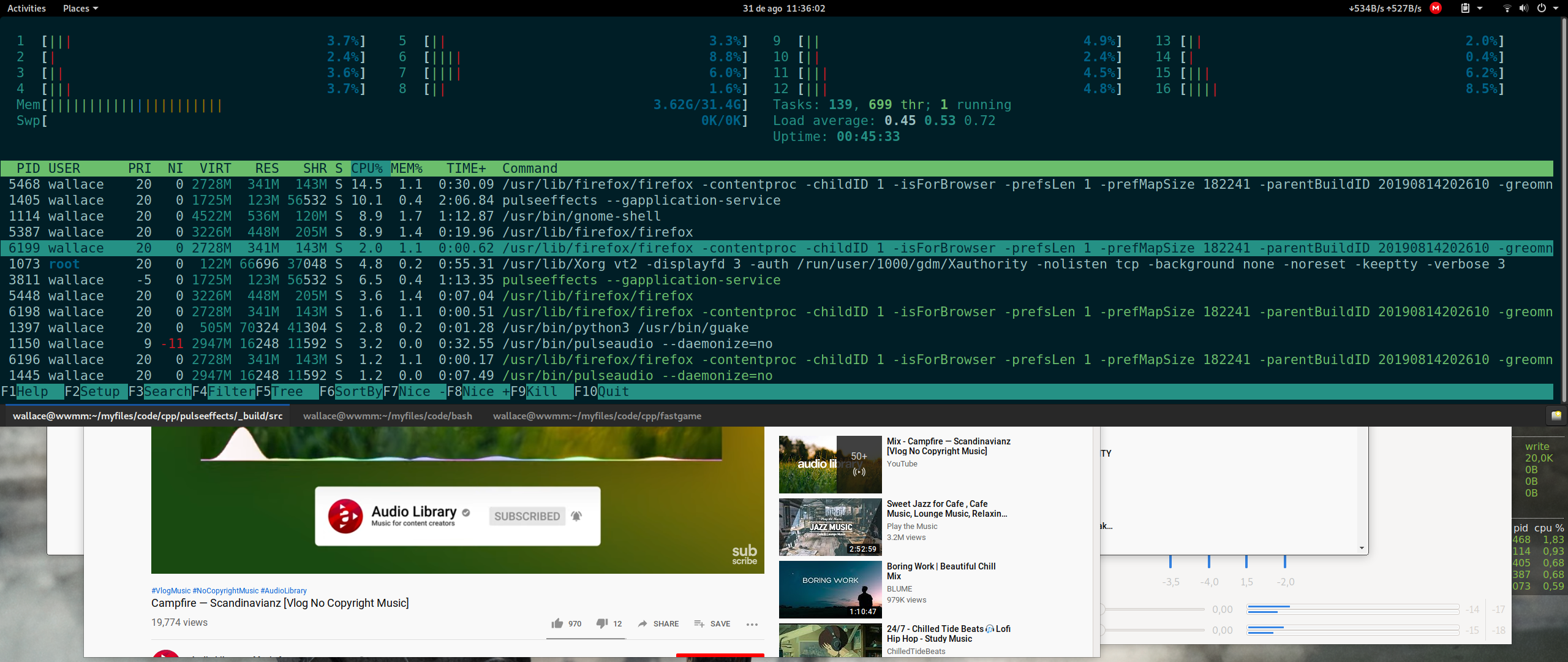Click the PID column header in htop
This screenshot has height=662, width=1568.
(28, 169)
